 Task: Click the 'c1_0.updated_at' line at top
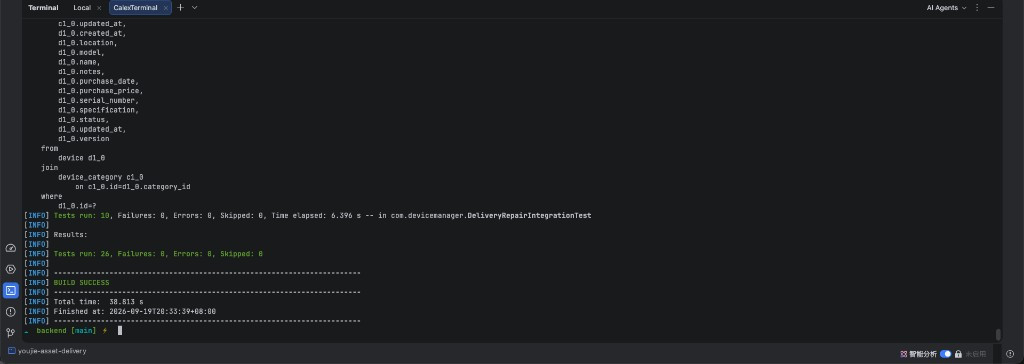point(92,24)
